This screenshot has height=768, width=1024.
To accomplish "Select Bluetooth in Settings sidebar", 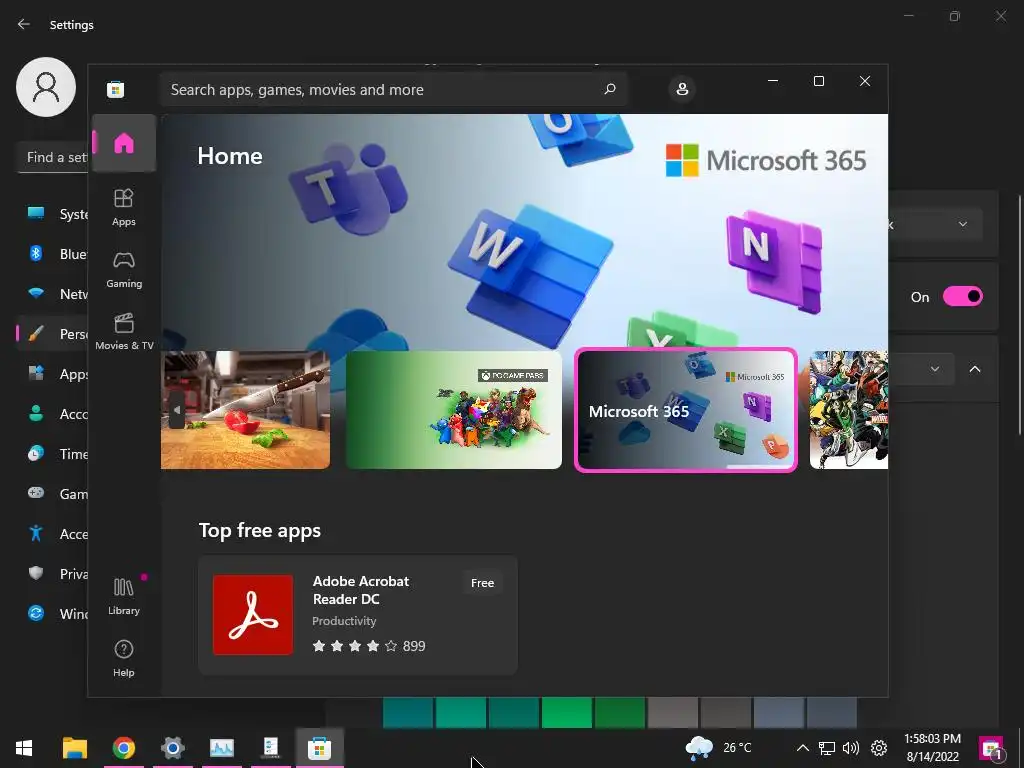I will click(54, 254).
